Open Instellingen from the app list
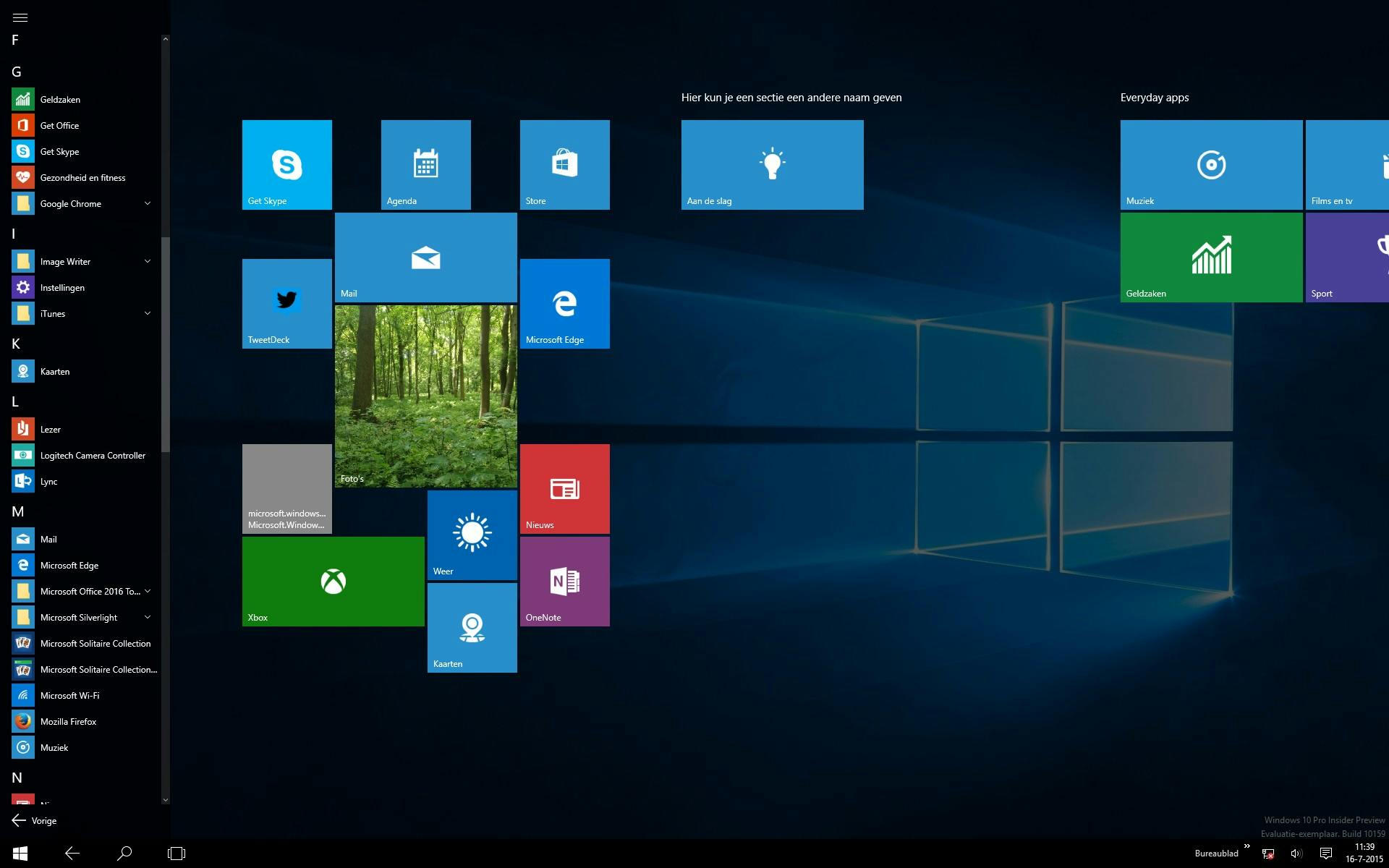 pyautogui.click(x=62, y=288)
